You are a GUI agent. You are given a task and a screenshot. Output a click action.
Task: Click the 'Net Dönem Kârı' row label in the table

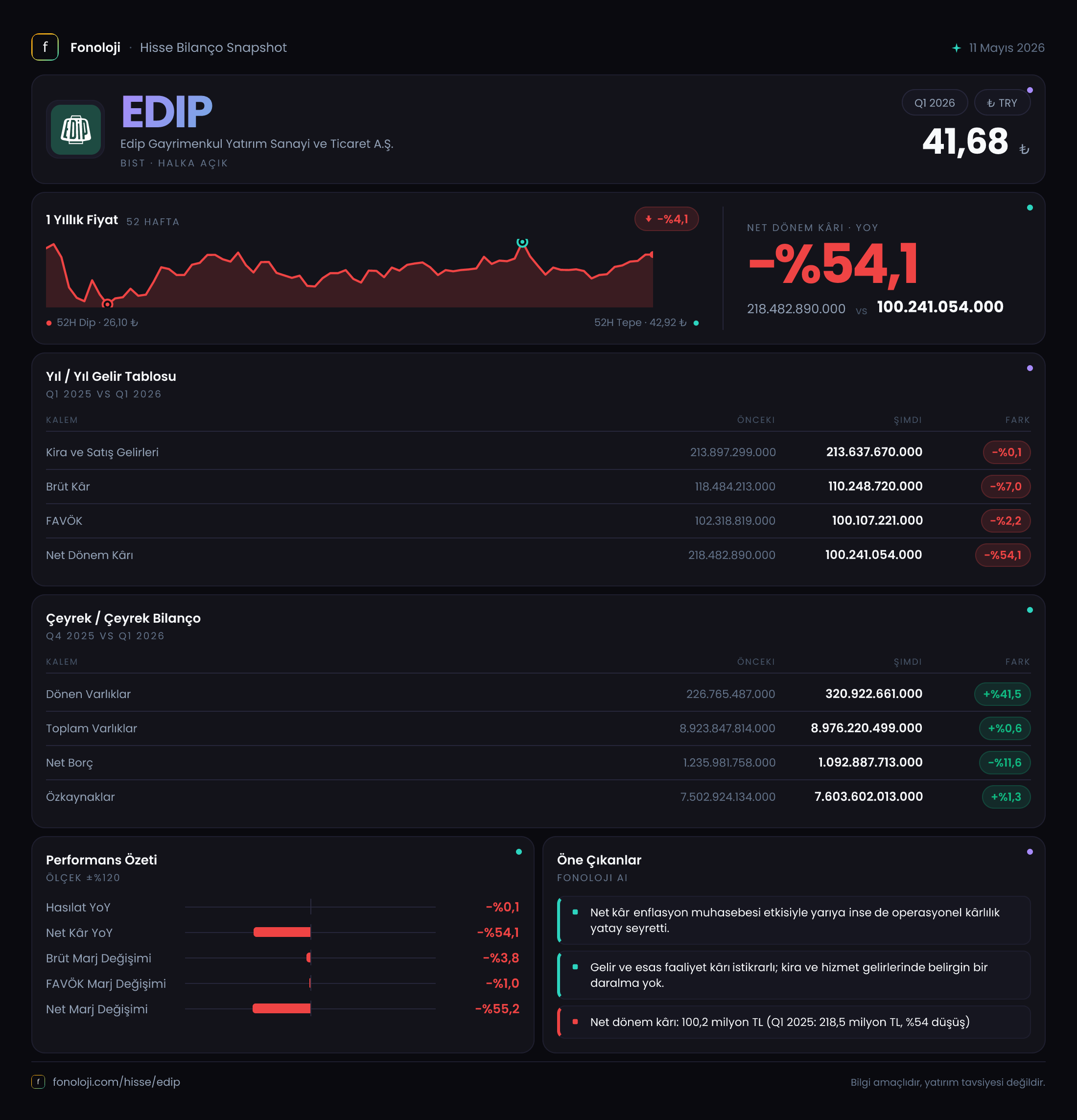click(90, 555)
